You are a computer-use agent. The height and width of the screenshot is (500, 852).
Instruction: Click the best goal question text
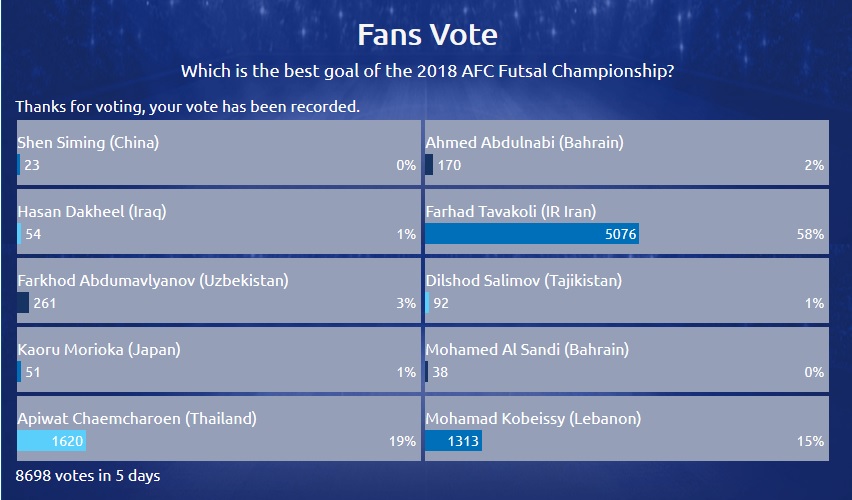[428, 71]
